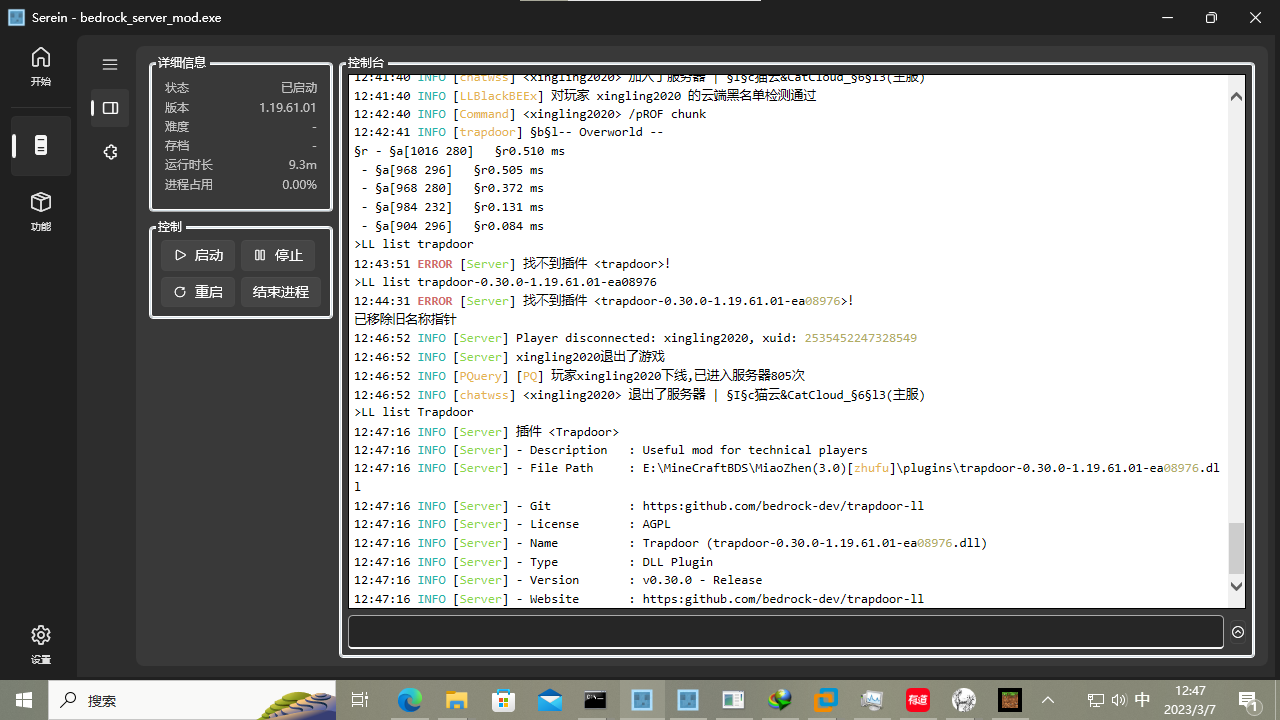This screenshot has height=720, width=1280.
Task: Expand hidden system tray icons
Action: pos(1048,700)
